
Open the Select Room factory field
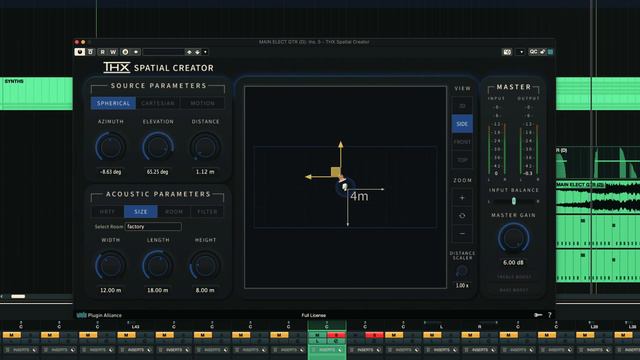click(x=153, y=227)
